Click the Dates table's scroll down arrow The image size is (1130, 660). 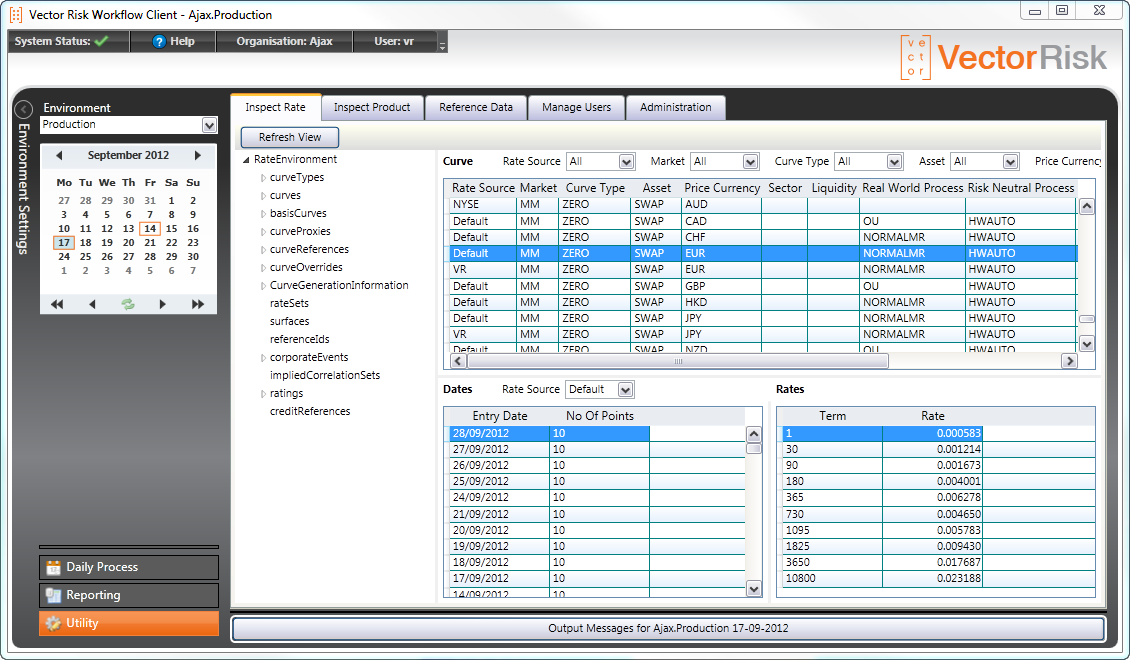point(754,589)
